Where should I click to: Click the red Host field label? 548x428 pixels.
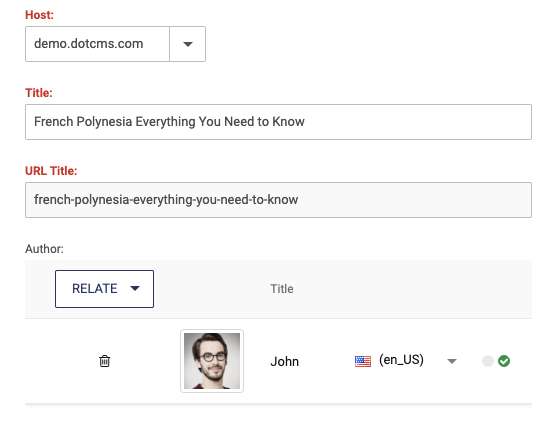(x=39, y=15)
